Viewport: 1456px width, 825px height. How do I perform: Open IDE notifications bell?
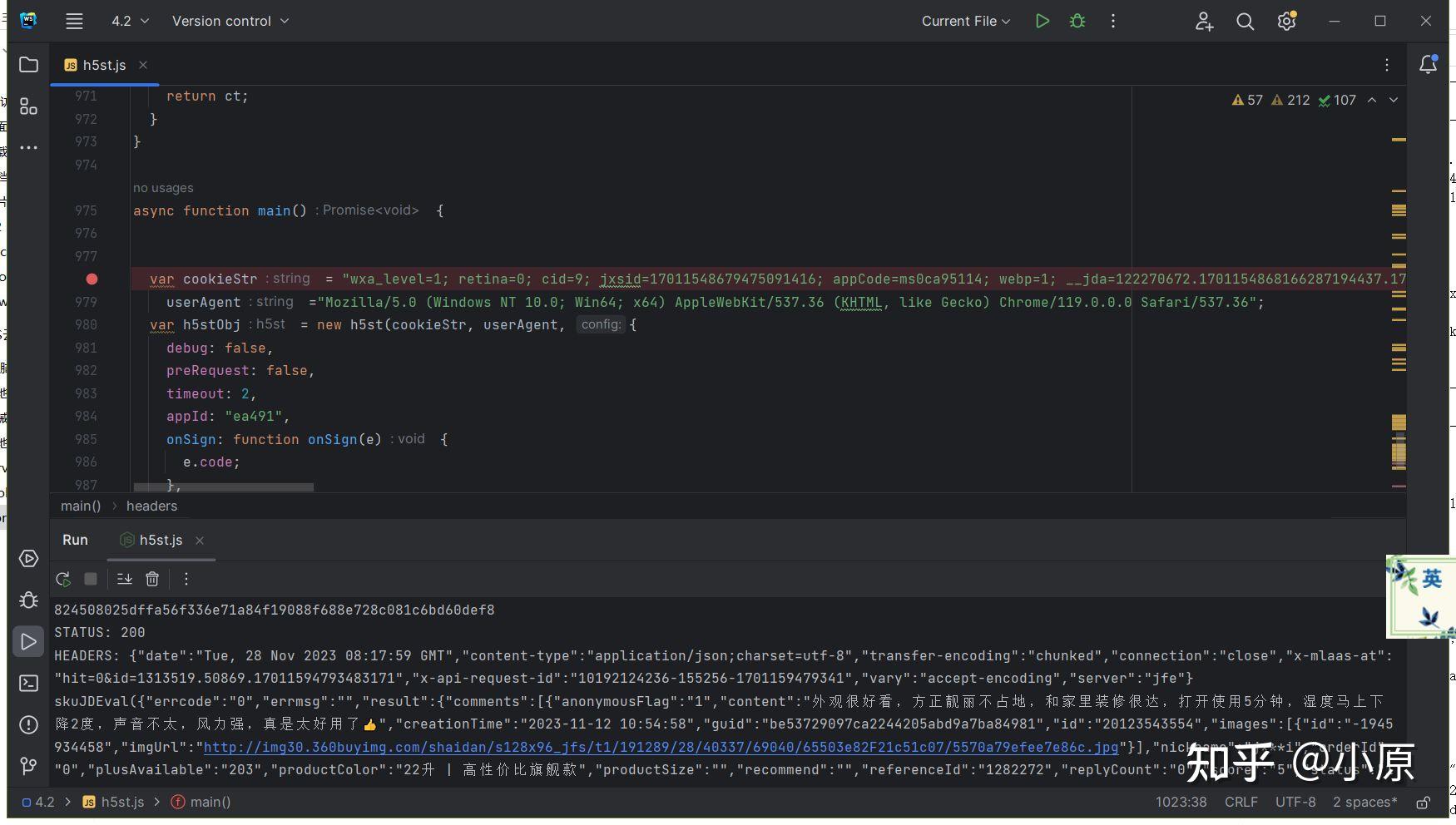1428,65
